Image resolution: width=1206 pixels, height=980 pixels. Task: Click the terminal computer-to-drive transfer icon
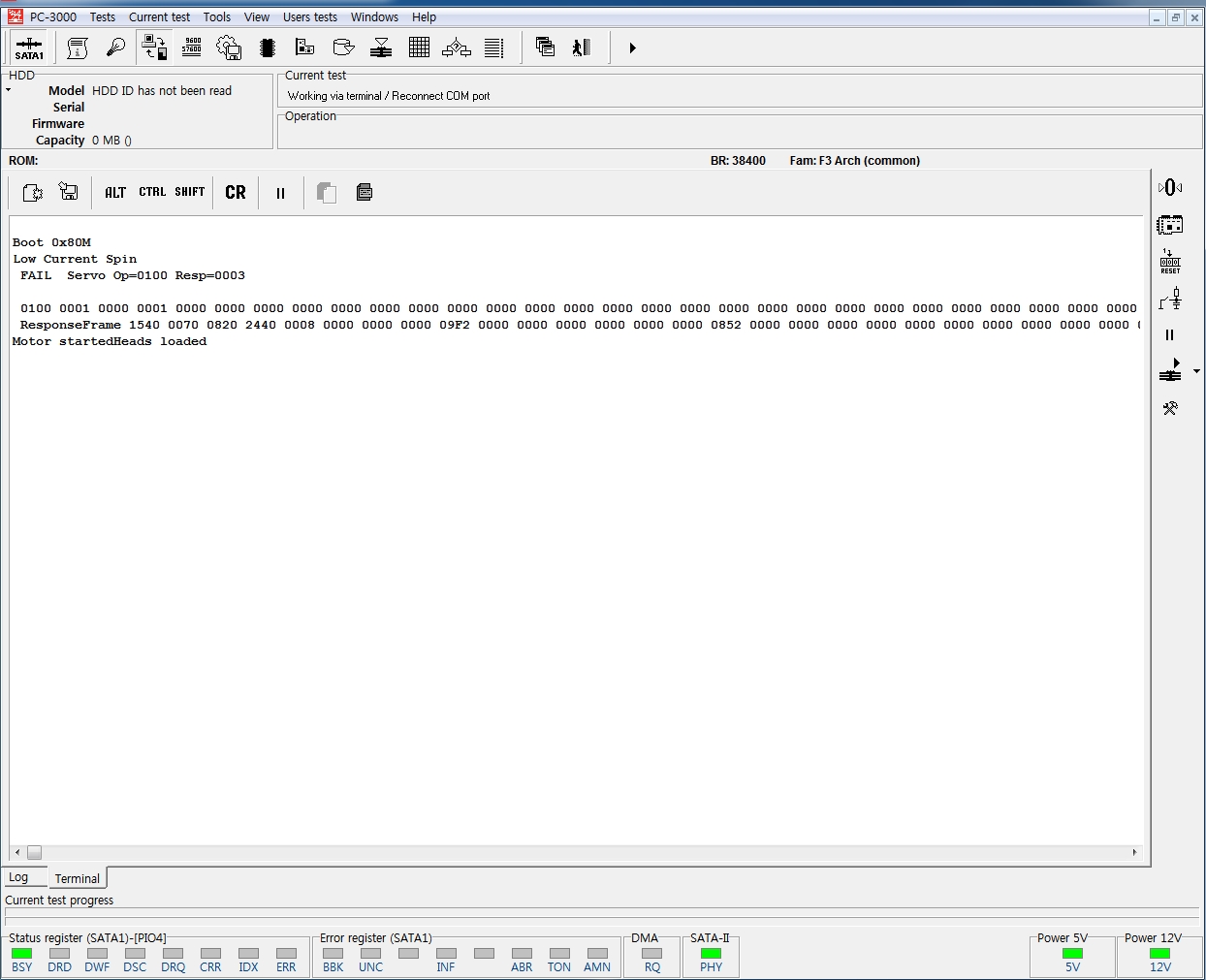[x=154, y=47]
